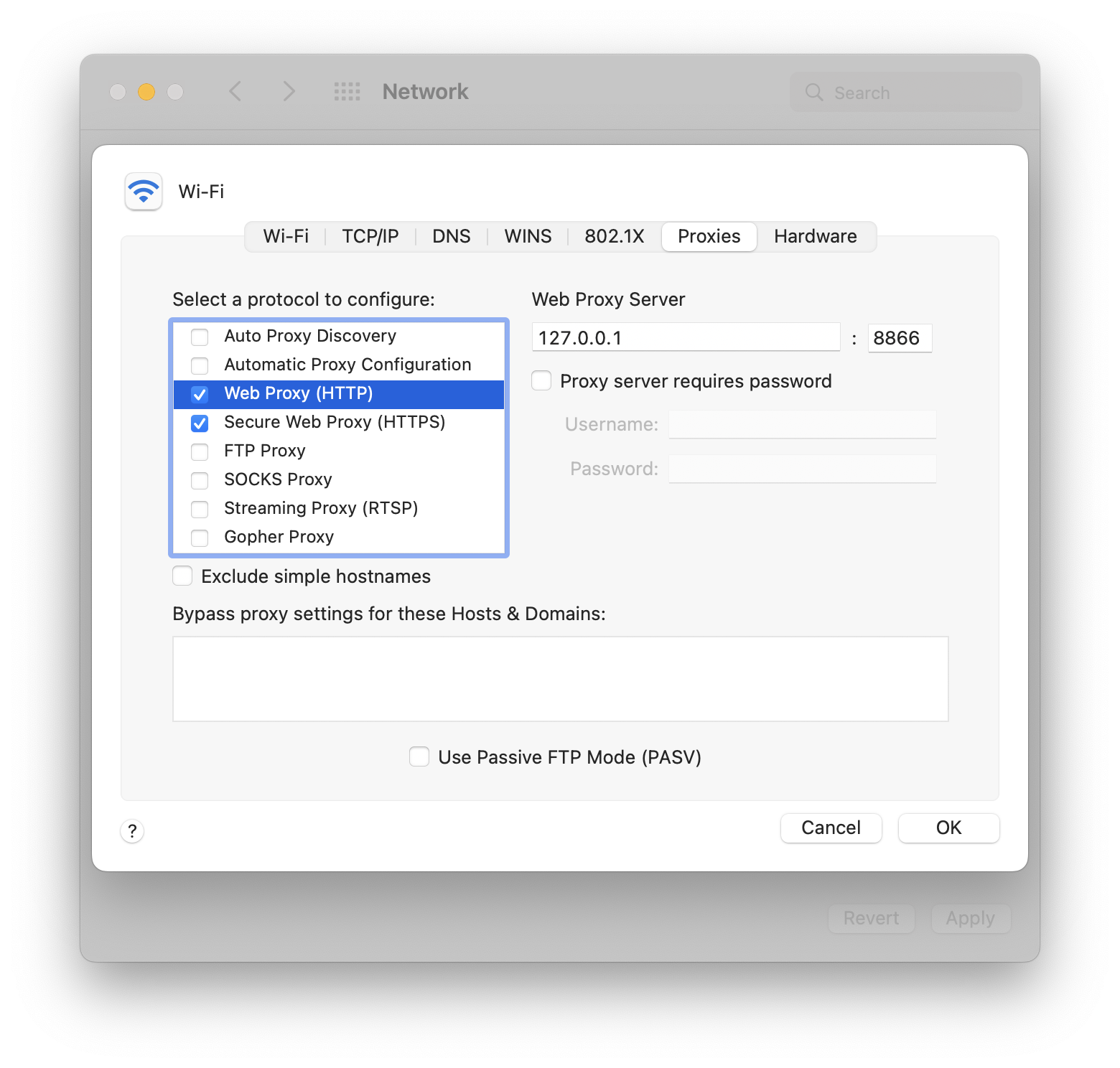
Task: Switch to the Wi-Fi tab
Action: point(286,236)
